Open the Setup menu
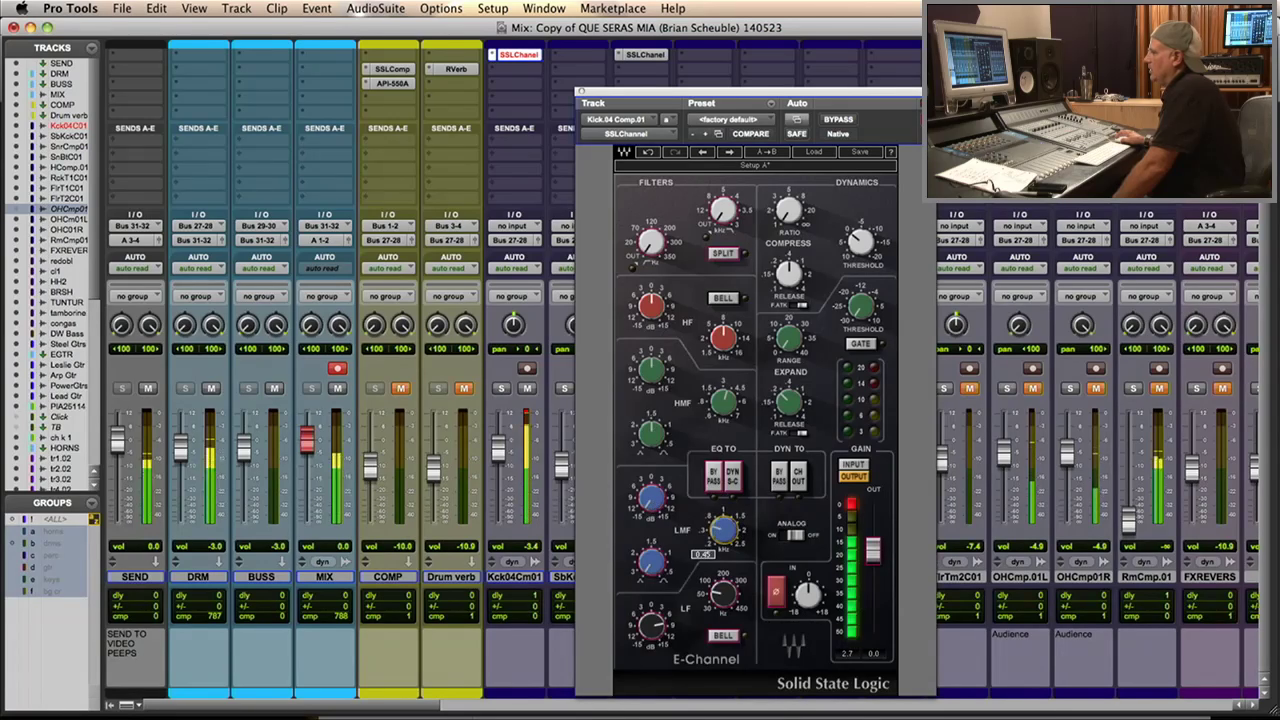 (492, 8)
